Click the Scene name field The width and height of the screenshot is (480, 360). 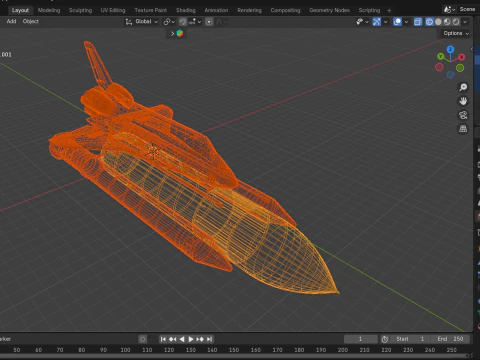pos(467,9)
